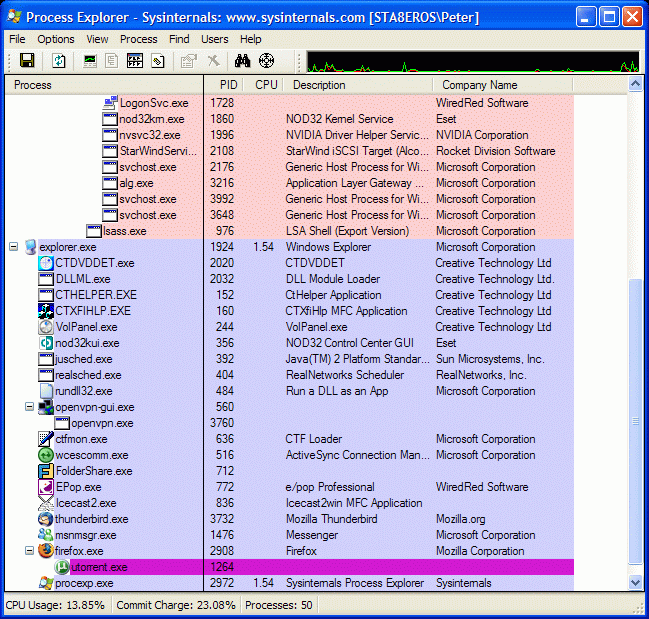The width and height of the screenshot is (649, 619).
Task: Open the Options menu
Action: (x=56, y=39)
